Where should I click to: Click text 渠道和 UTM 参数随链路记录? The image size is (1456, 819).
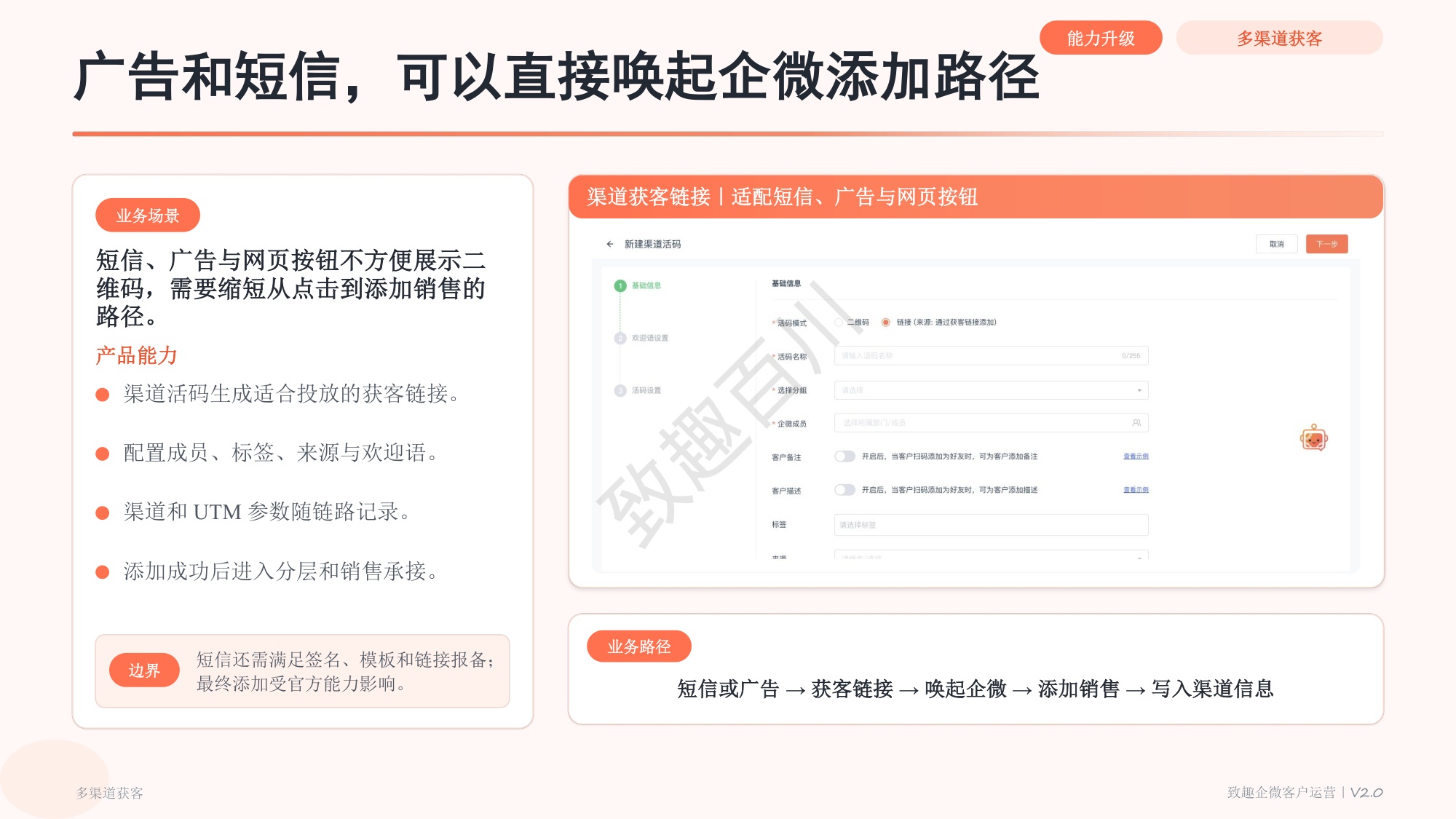tap(267, 512)
